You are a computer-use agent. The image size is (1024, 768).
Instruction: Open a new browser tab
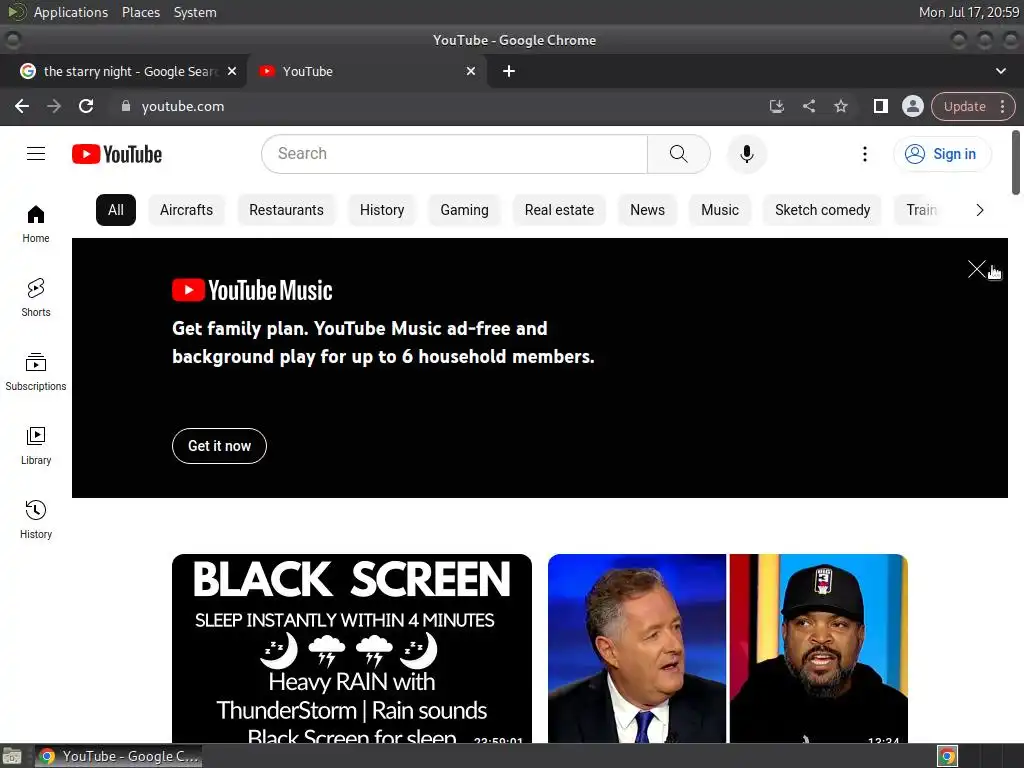tap(509, 71)
